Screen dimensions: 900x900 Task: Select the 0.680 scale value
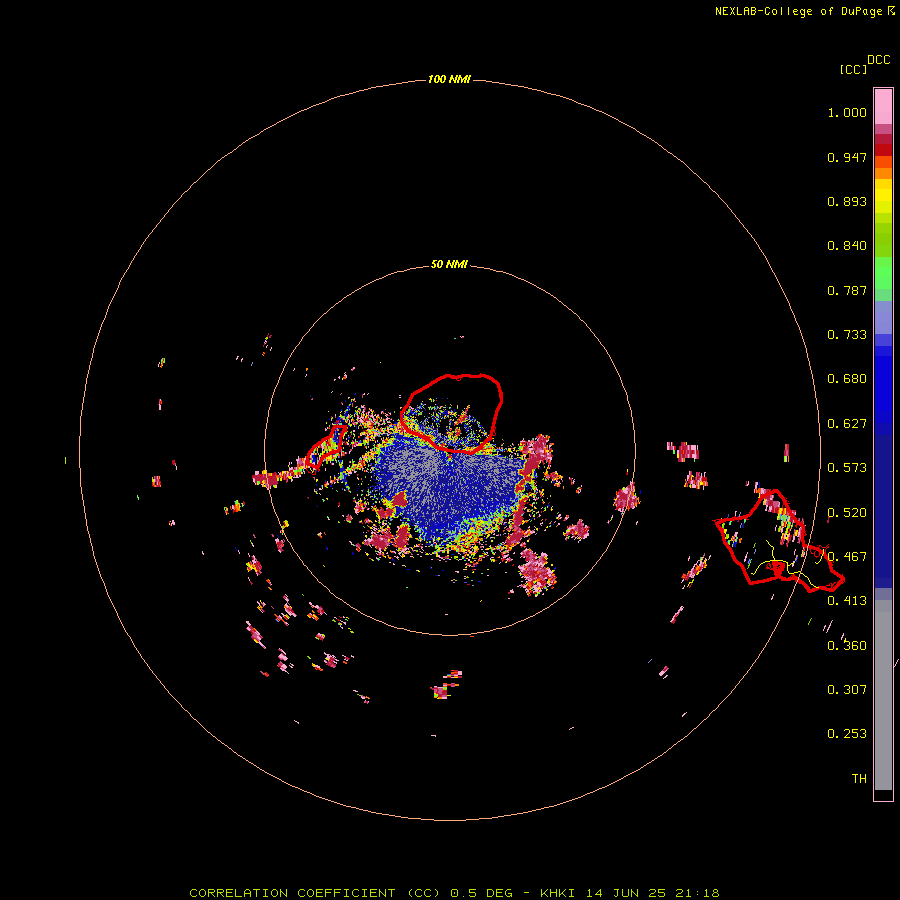(847, 379)
